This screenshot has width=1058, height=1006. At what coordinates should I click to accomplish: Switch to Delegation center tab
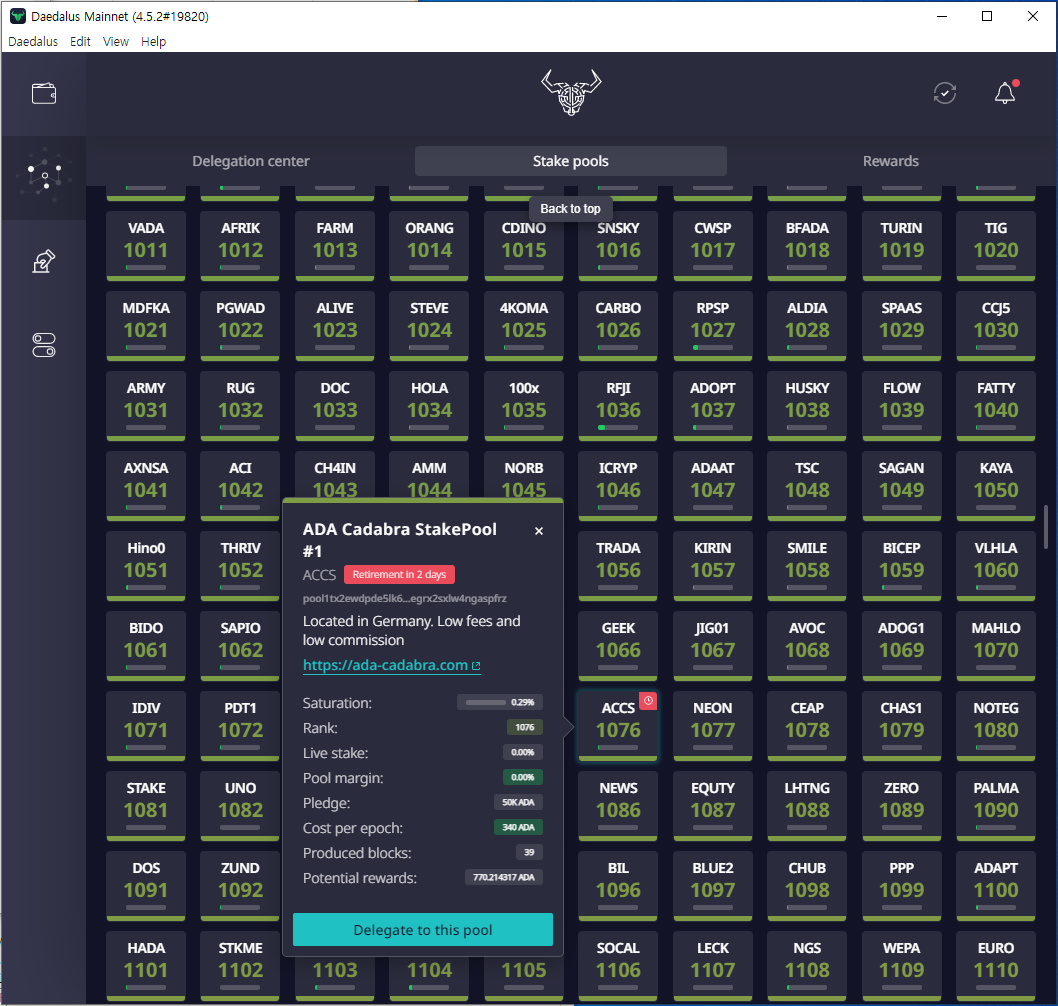(x=250, y=161)
